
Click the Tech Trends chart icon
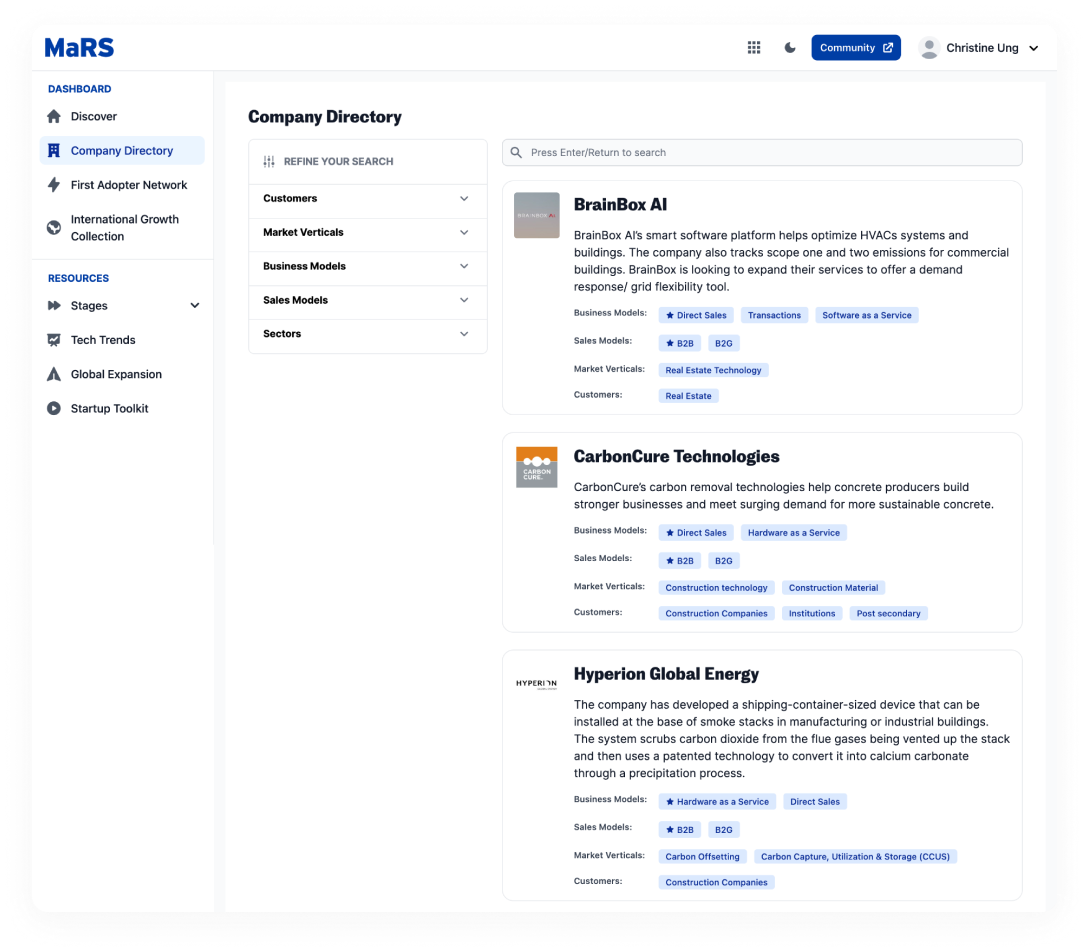(x=54, y=340)
